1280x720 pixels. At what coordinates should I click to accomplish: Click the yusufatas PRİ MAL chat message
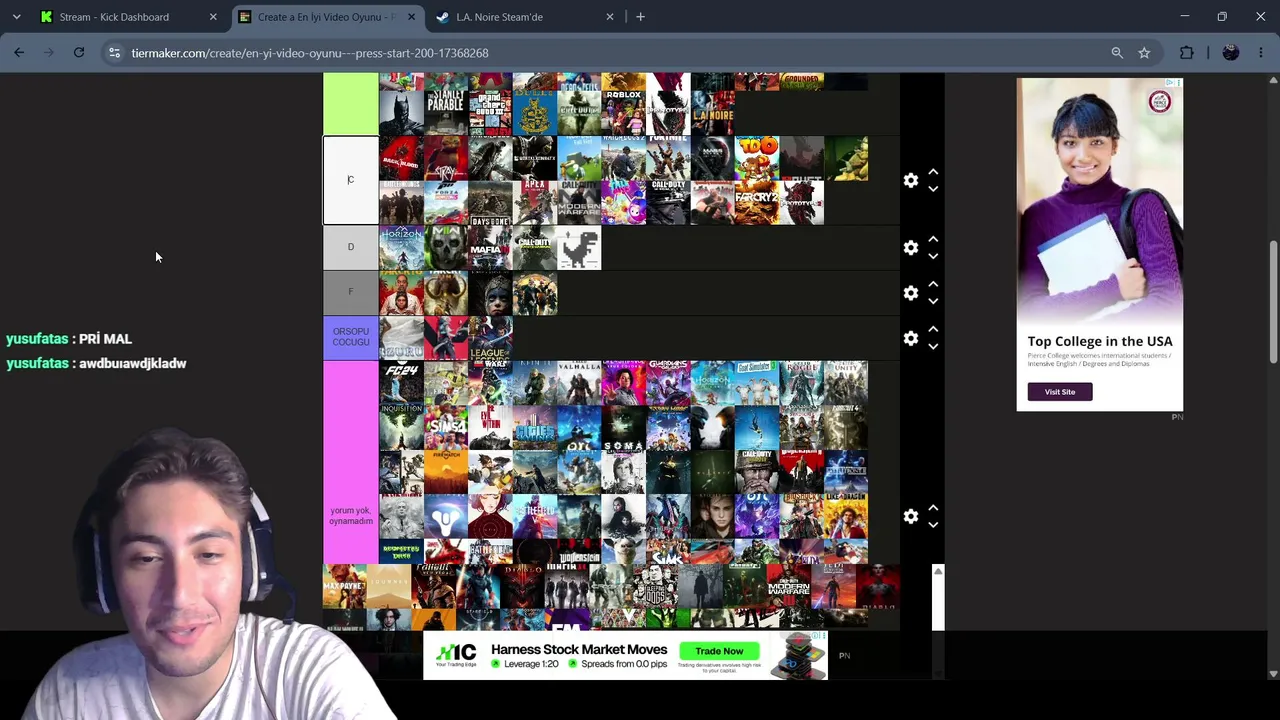[x=69, y=339]
